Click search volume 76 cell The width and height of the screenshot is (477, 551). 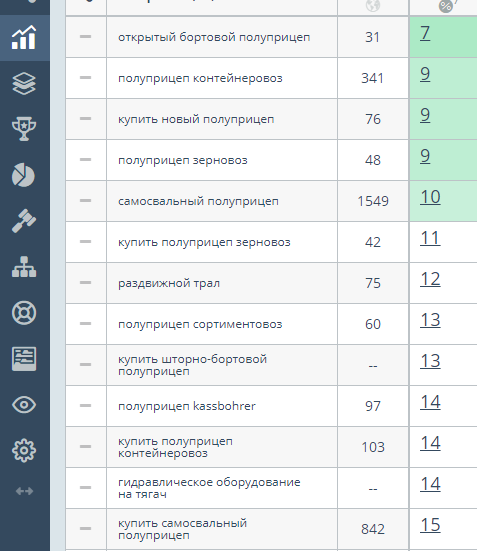[x=373, y=119]
